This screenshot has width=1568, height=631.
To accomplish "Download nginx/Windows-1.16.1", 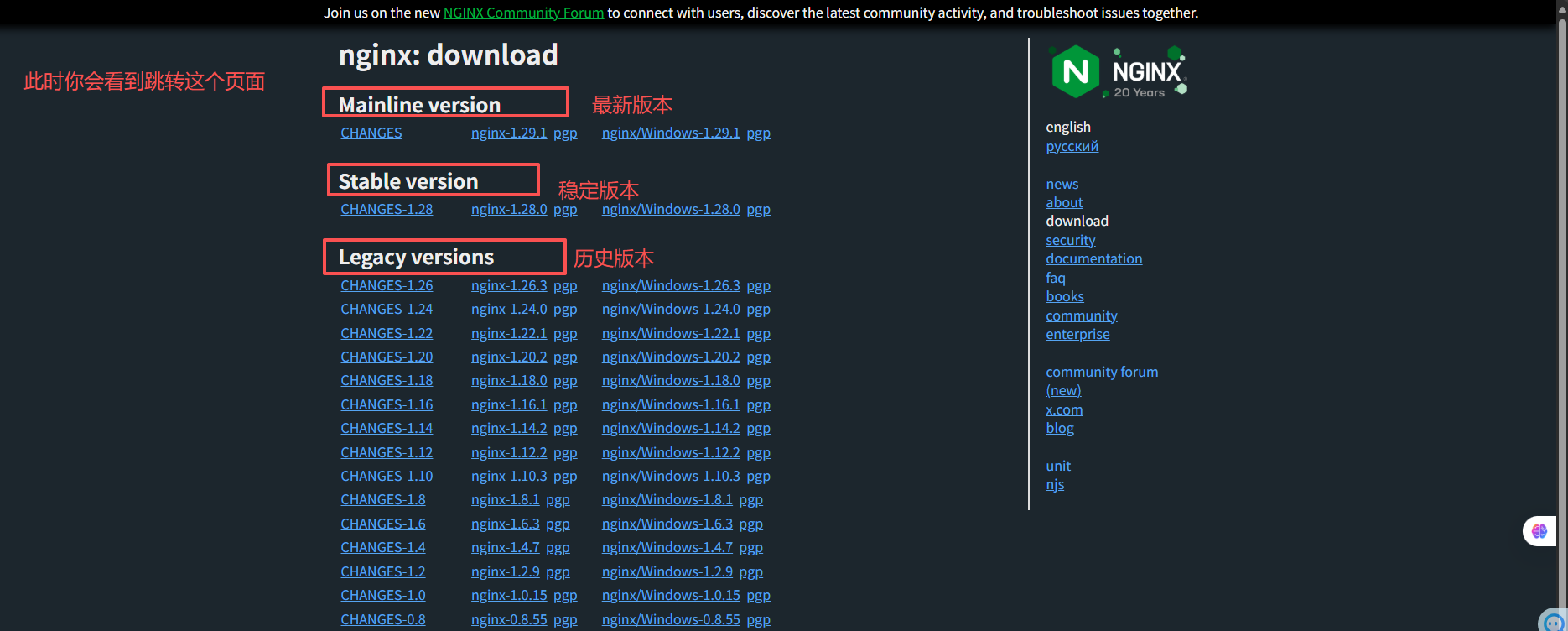I will (671, 404).
